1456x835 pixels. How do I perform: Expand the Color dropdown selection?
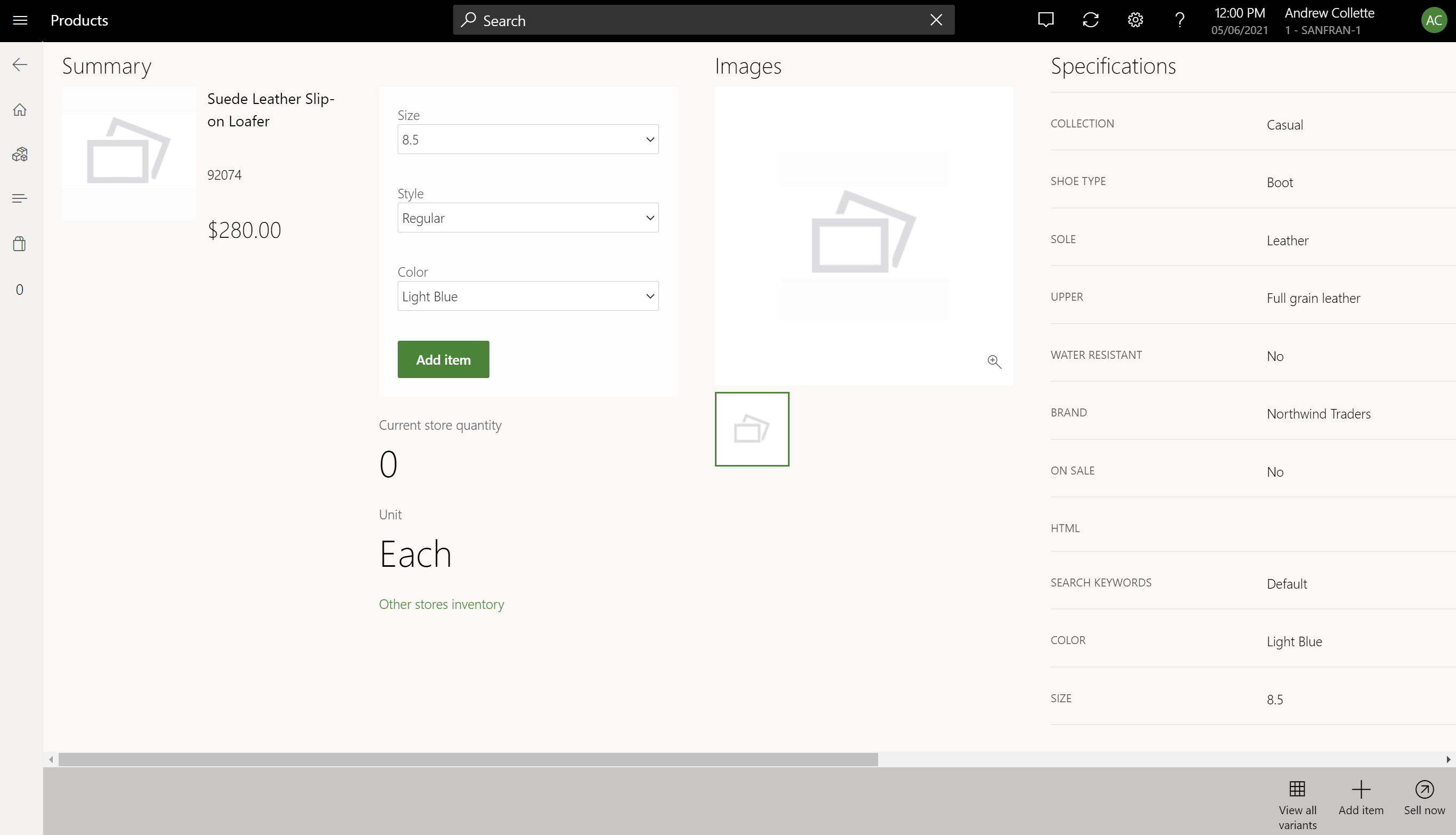[649, 295]
